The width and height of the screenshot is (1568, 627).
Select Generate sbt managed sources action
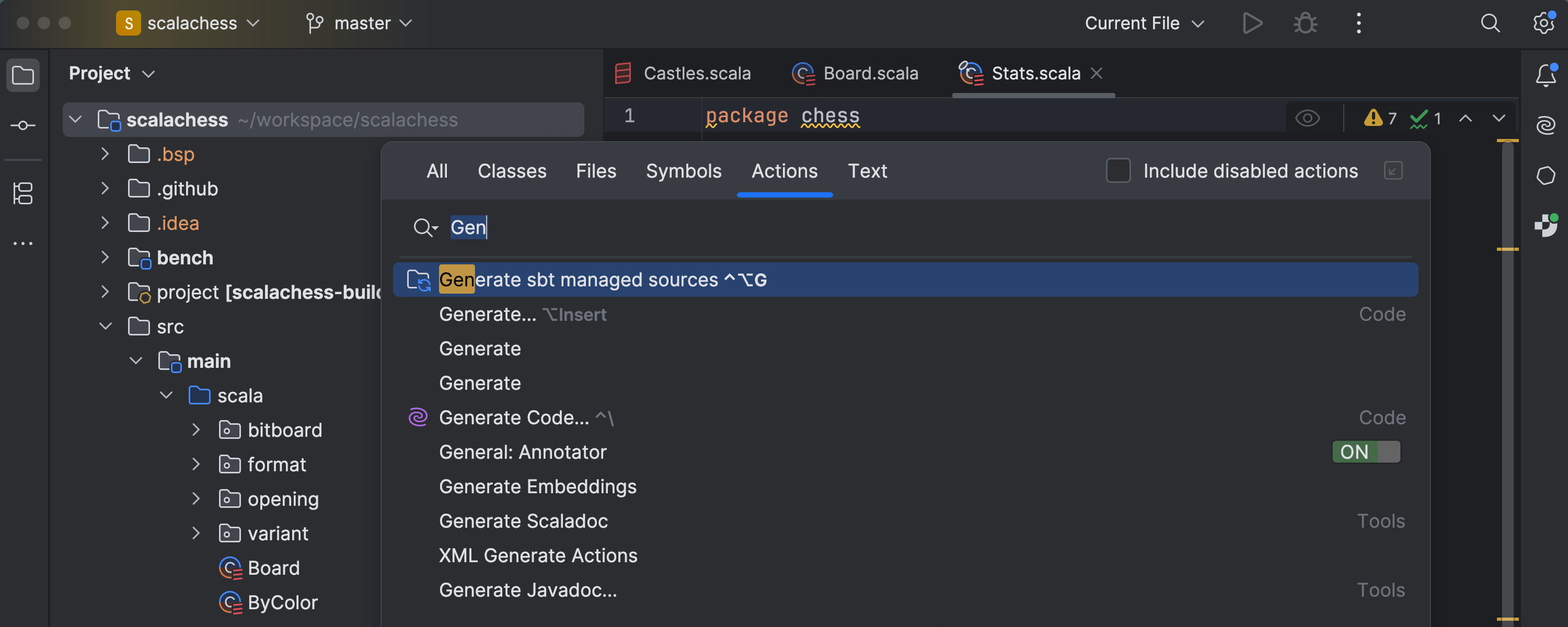[x=905, y=280]
